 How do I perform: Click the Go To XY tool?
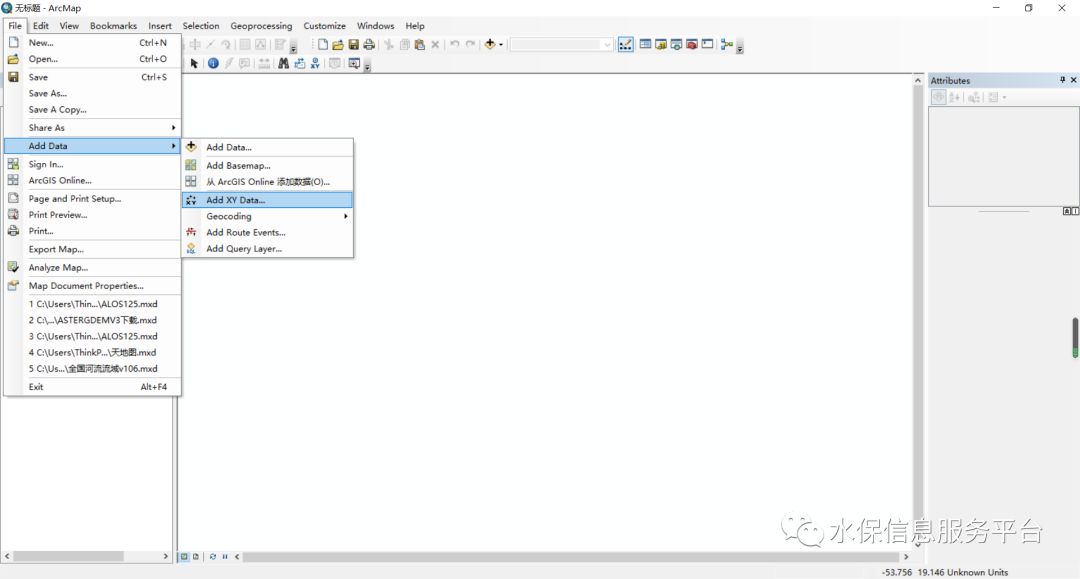(x=315, y=63)
